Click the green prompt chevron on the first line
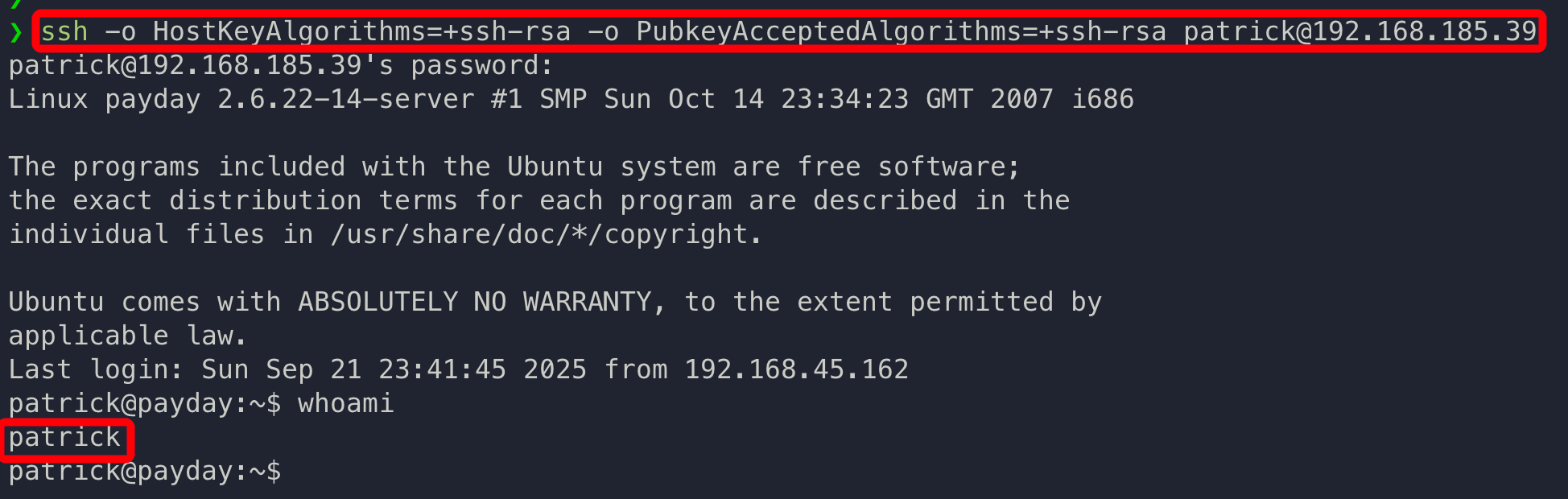The height and width of the screenshot is (499, 1568). coord(16,32)
